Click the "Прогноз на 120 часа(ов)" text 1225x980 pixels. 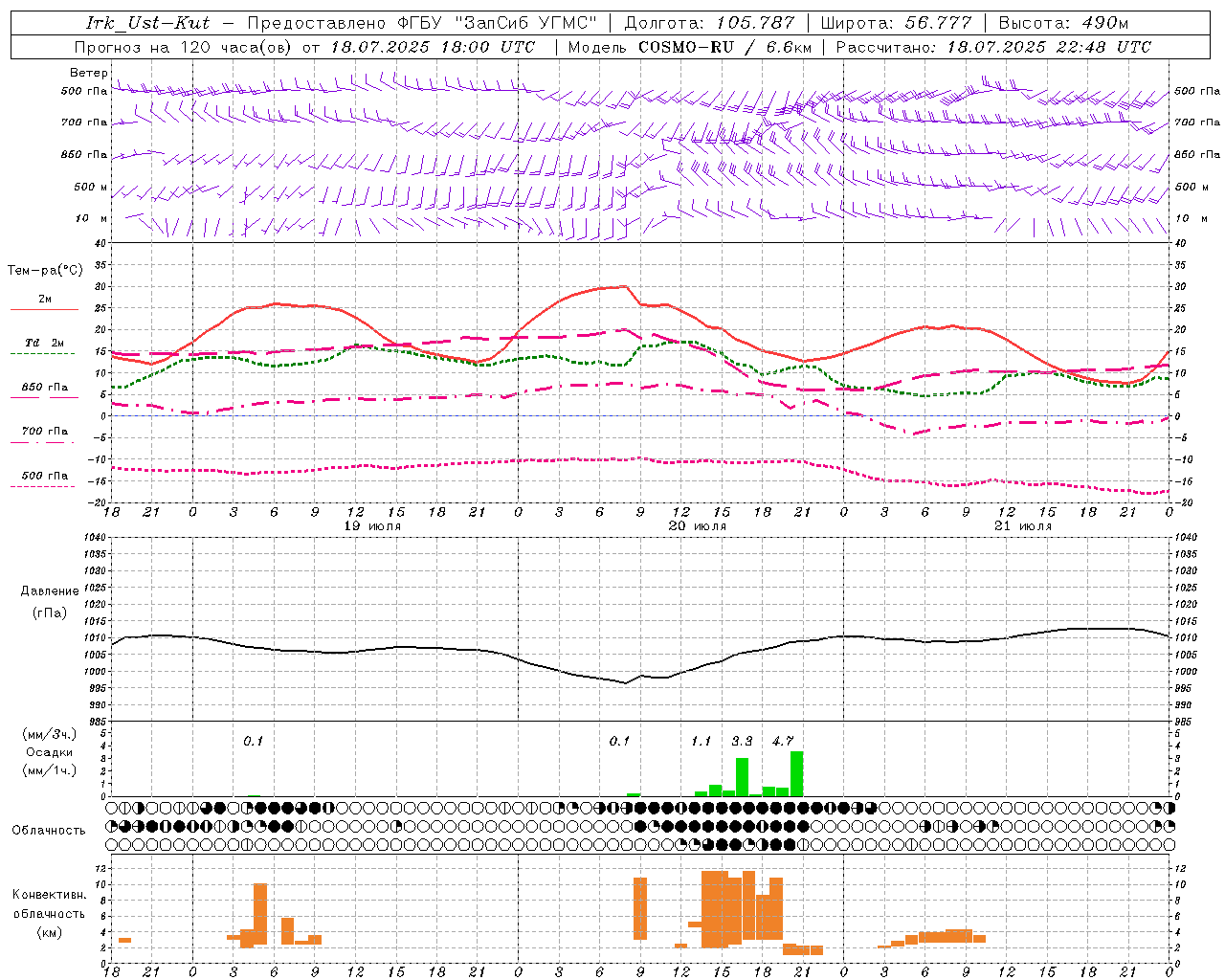184,47
